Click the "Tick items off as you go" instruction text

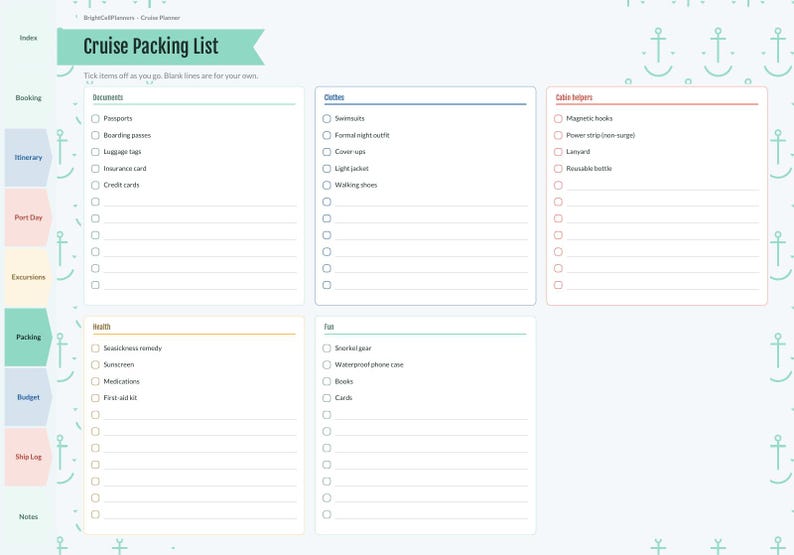pyautogui.click(x=171, y=76)
